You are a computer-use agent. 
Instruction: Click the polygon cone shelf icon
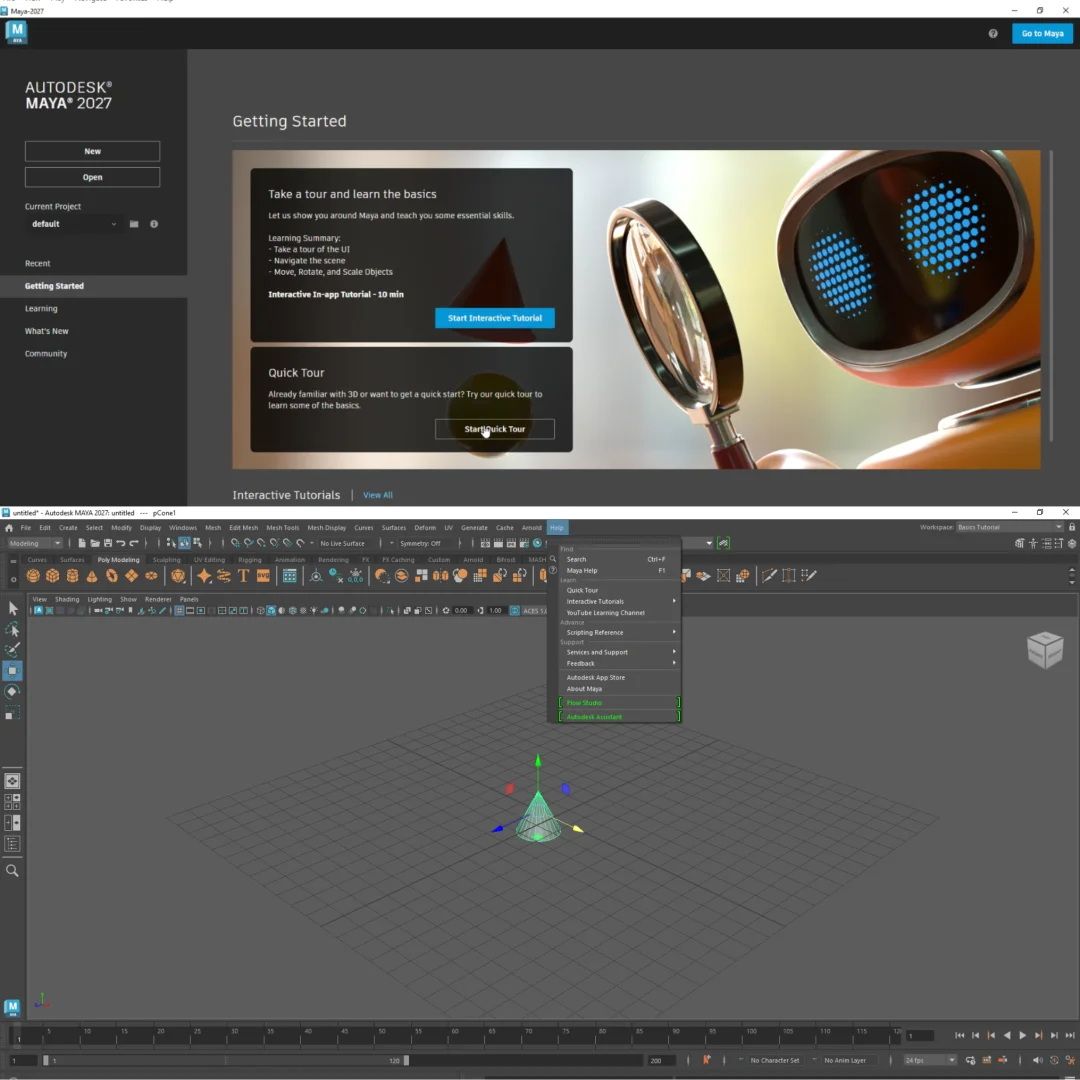tap(92, 576)
